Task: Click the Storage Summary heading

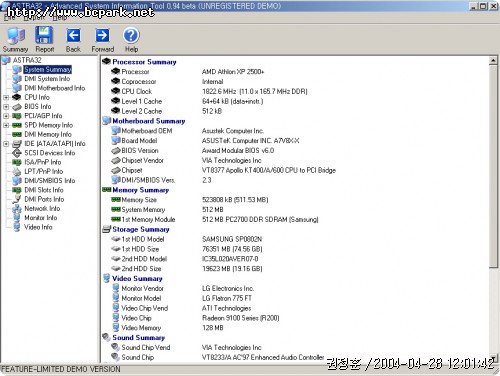Action: pos(141,229)
